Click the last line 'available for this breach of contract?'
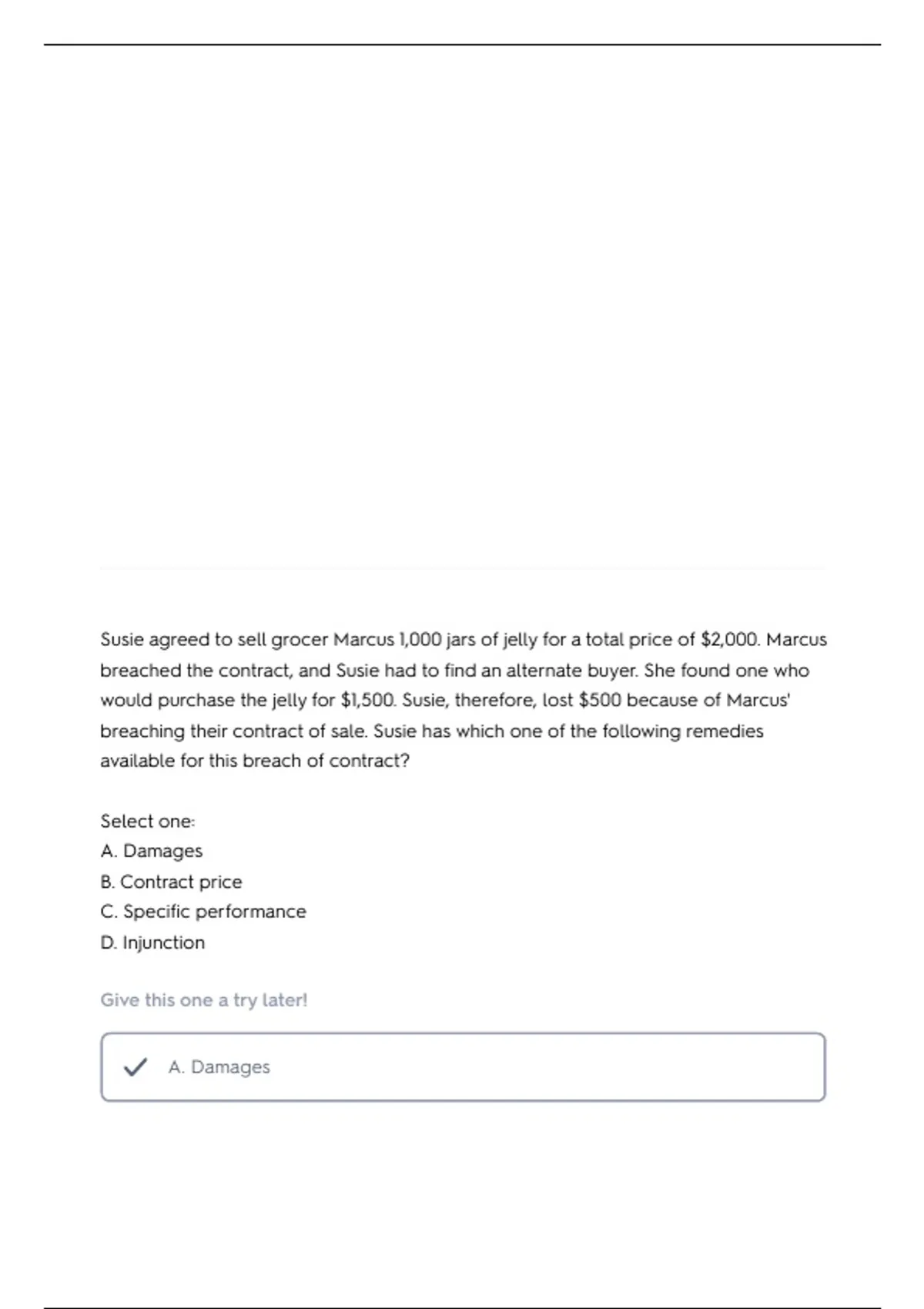Screen dimensions: 924x1309 click(255, 761)
